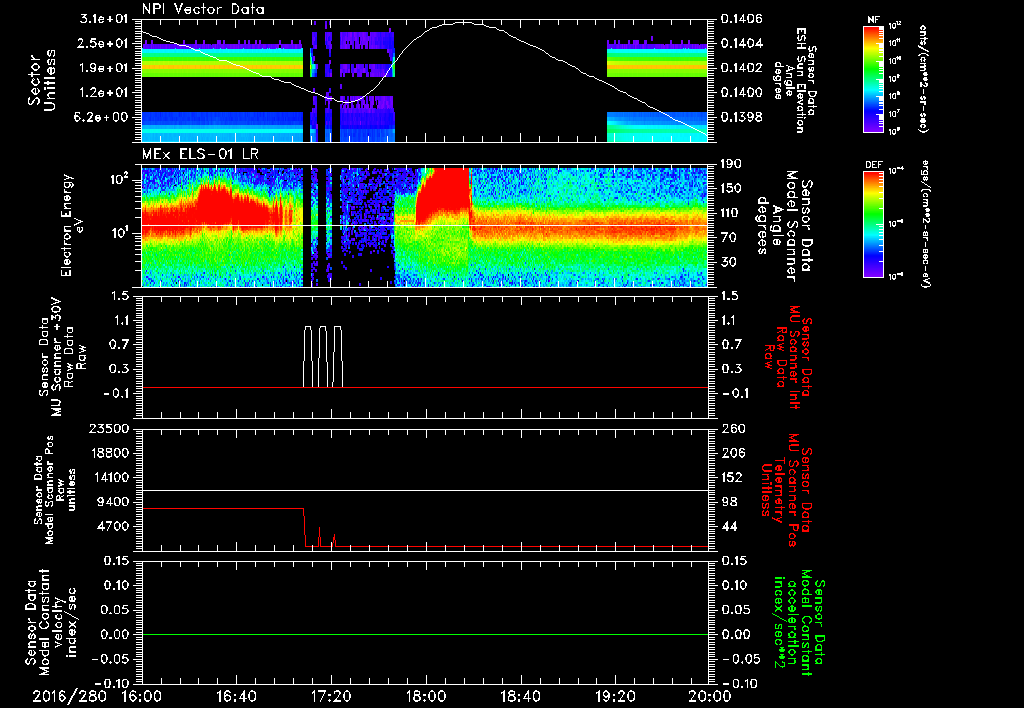The image size is (1024, 708).
Task: Click the green zero velocity line
Action: (x=425, y=634)
